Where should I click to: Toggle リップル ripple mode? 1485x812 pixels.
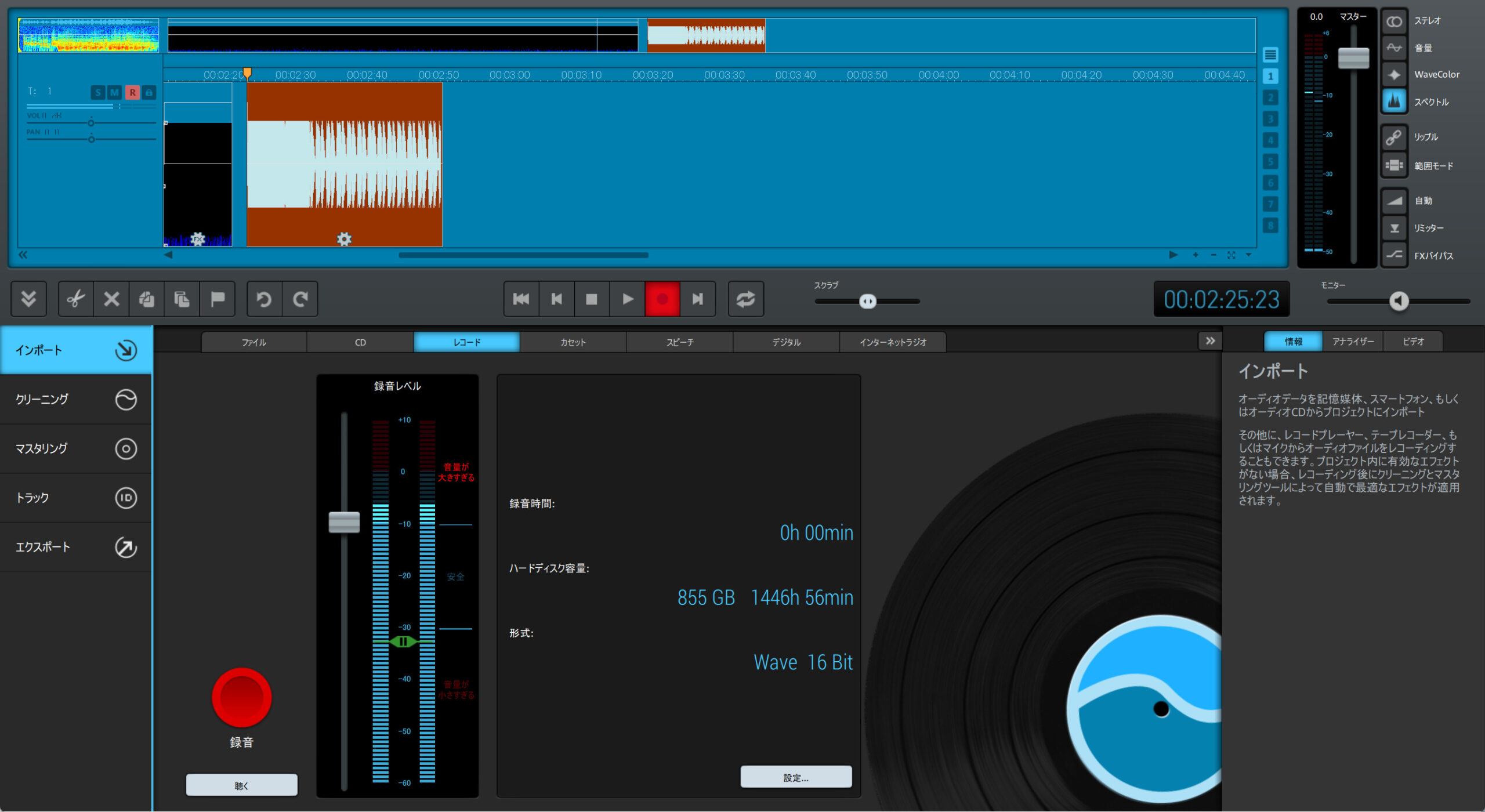pyautogui.click(x=1394, y=137)
